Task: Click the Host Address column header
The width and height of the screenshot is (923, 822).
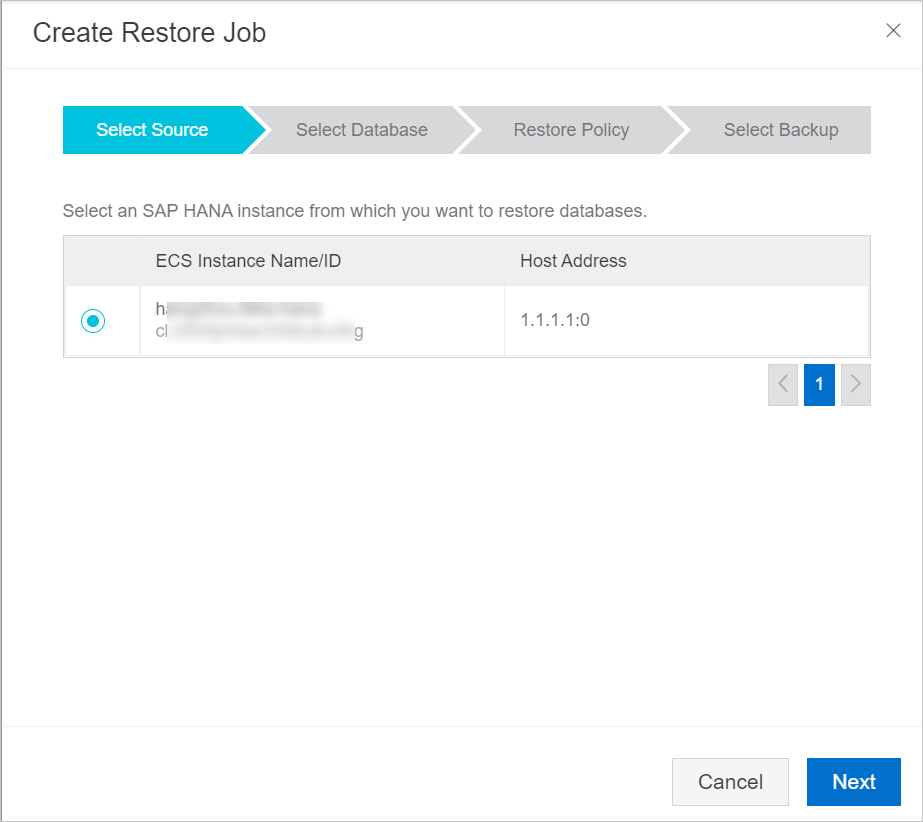Action: tap(573, 261)
